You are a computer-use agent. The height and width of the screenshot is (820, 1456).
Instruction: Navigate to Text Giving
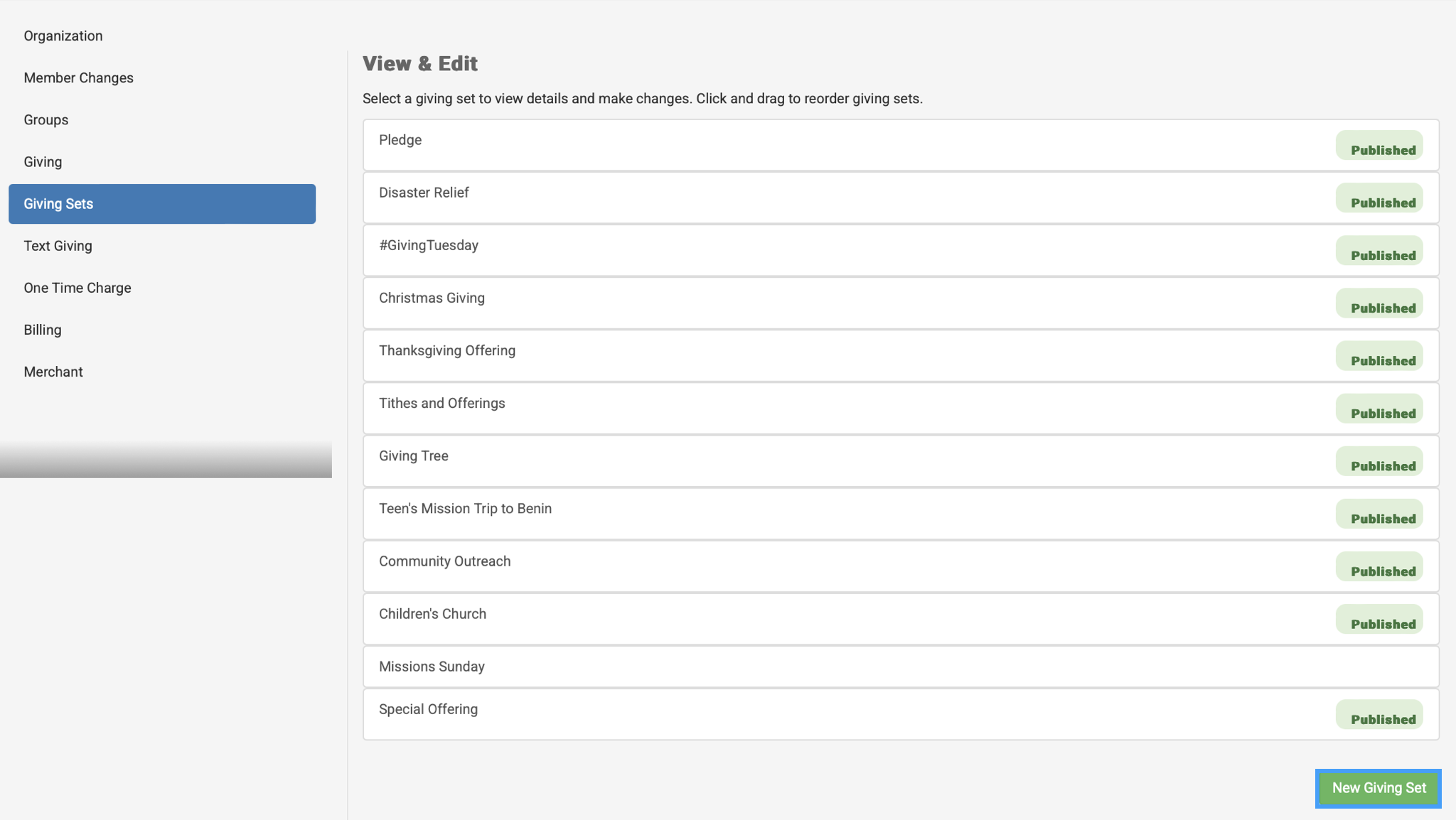click(58, 246)
